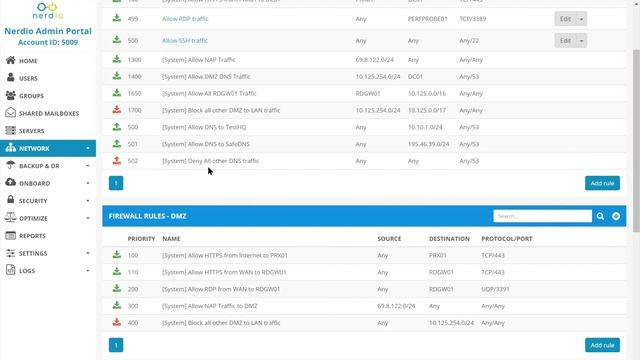Click the 'UDP/3391' port cell
Image resolution: width=640 pixels, height=360 pixels.
click(495, 289)
